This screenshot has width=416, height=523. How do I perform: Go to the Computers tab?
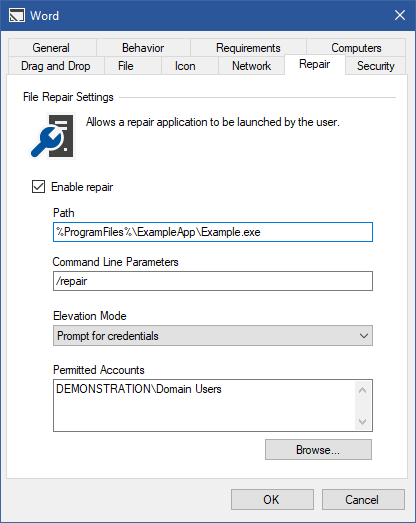pos(356,48)
